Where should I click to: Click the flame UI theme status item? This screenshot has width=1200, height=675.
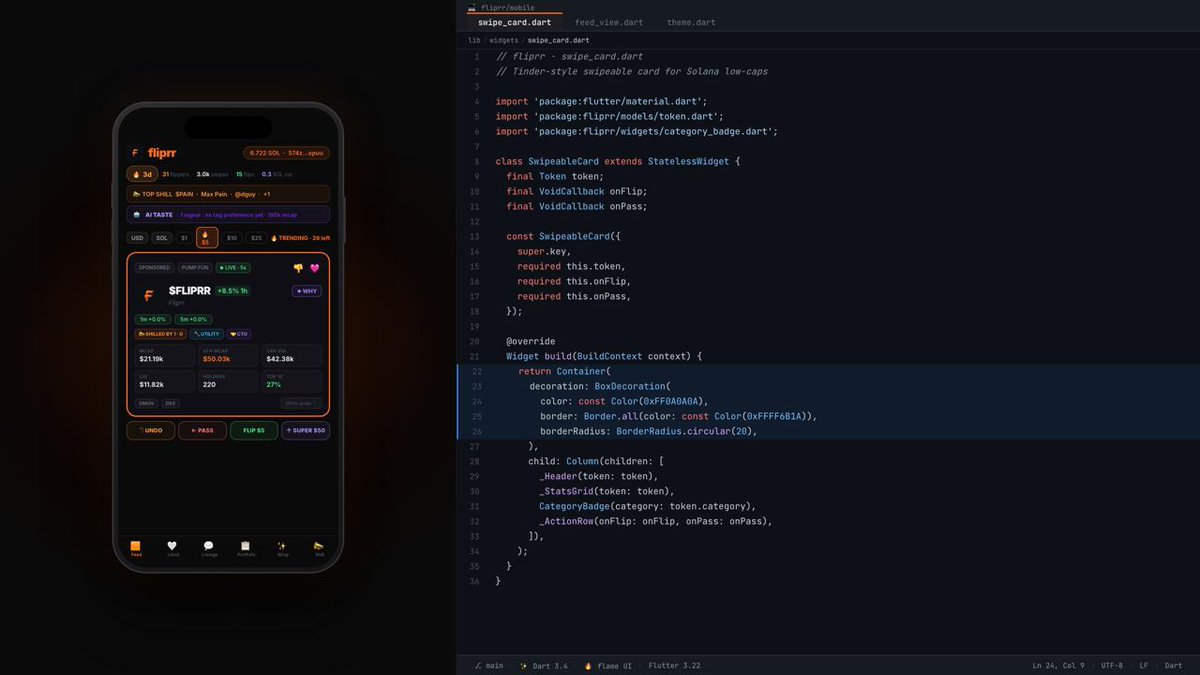point(608,665)
